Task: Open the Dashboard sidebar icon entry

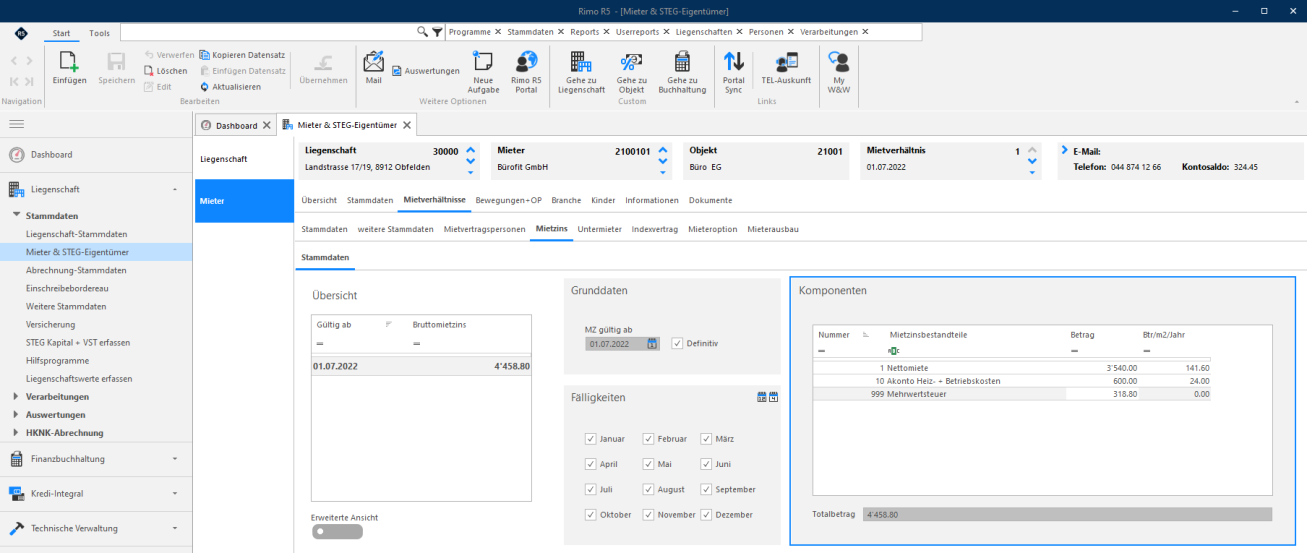Action: (16, 154)
